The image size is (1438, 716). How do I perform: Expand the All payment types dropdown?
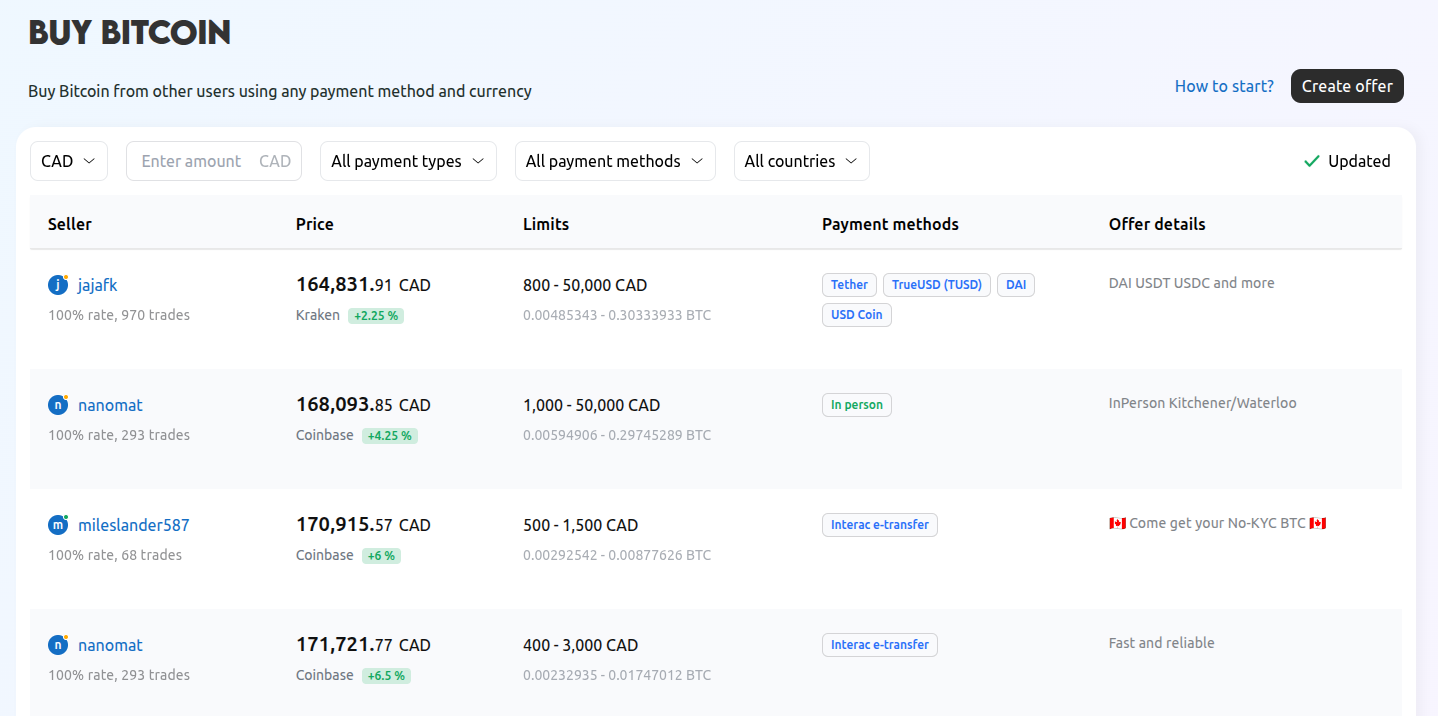click(407, 160)
